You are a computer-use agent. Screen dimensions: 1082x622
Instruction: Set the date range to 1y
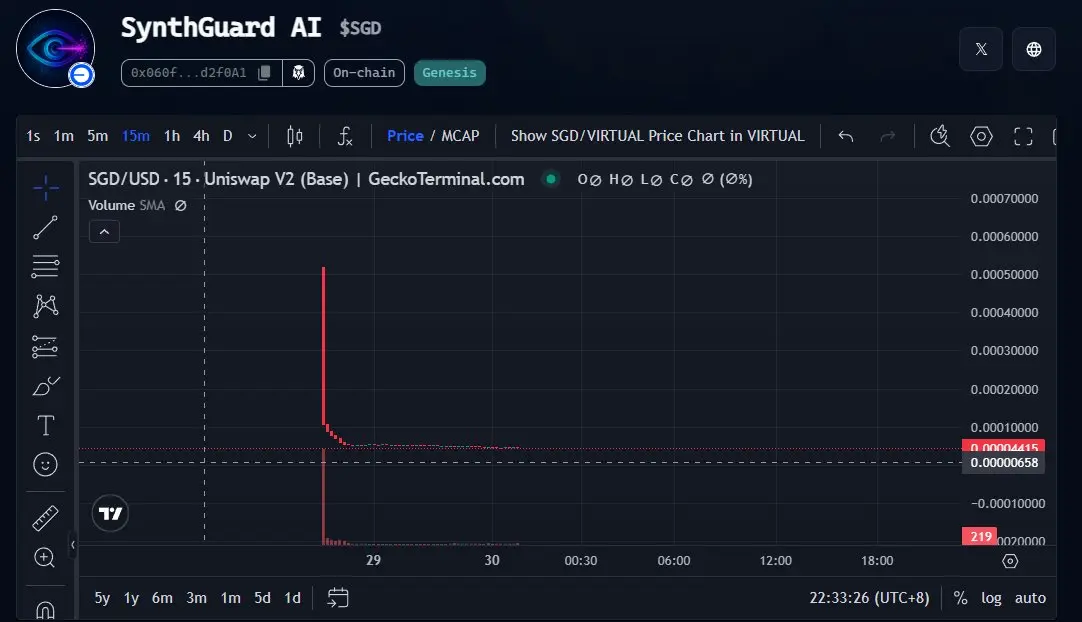click(x=131, y=598)
